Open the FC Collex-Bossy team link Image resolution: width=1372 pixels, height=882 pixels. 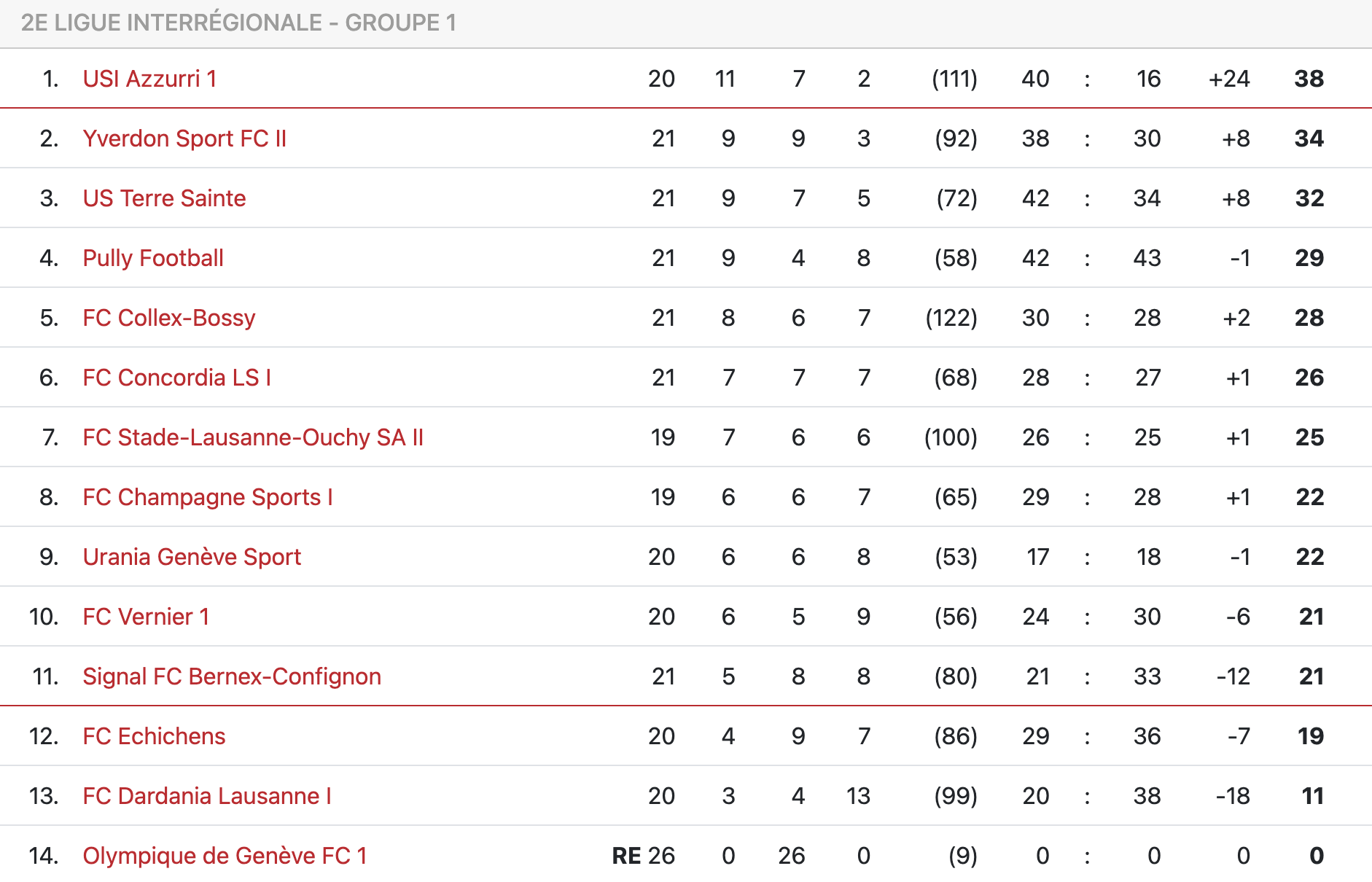pyautogui.click(x=169, y=318)
